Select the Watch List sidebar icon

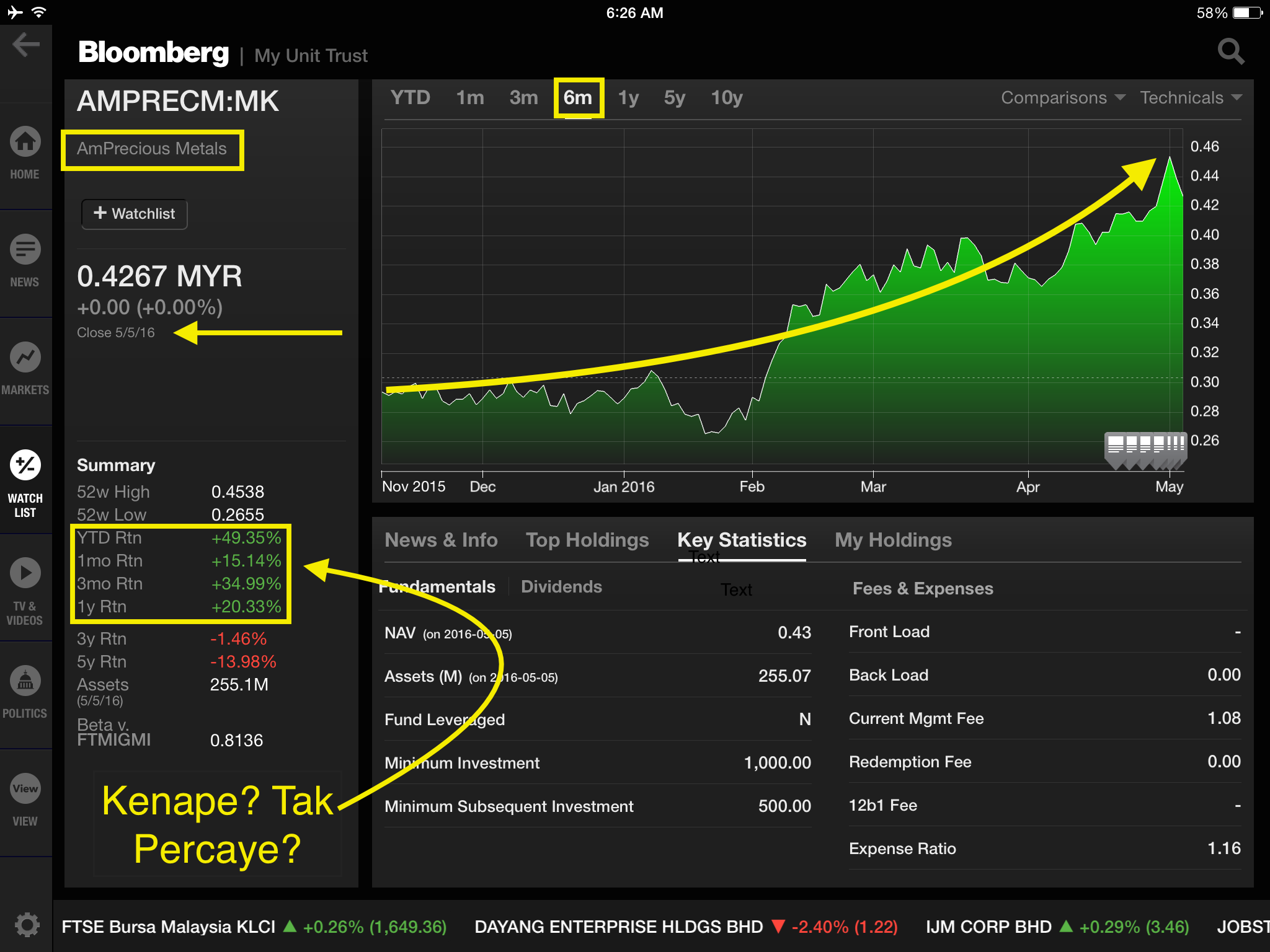(x=25, y=466)
